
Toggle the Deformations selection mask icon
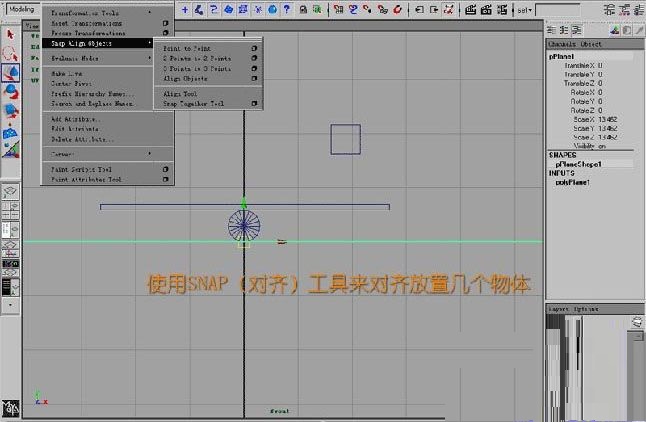(243, 9)
